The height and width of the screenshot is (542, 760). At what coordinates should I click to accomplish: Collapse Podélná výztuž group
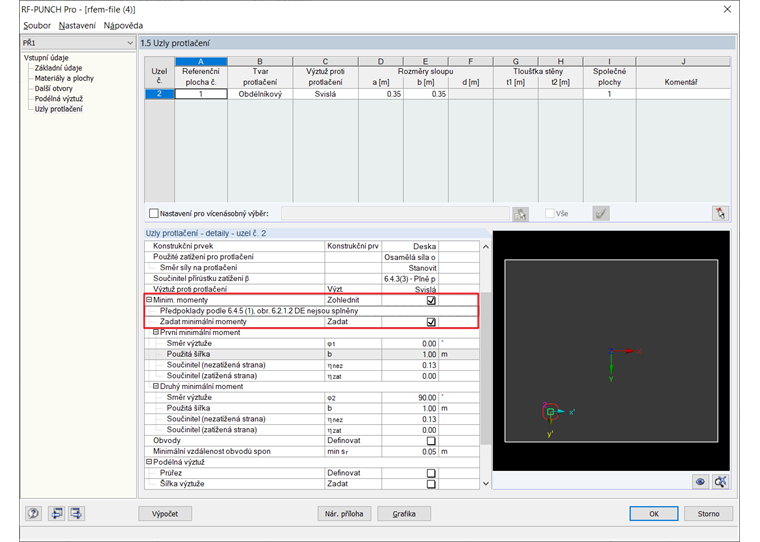click(149, 462)
